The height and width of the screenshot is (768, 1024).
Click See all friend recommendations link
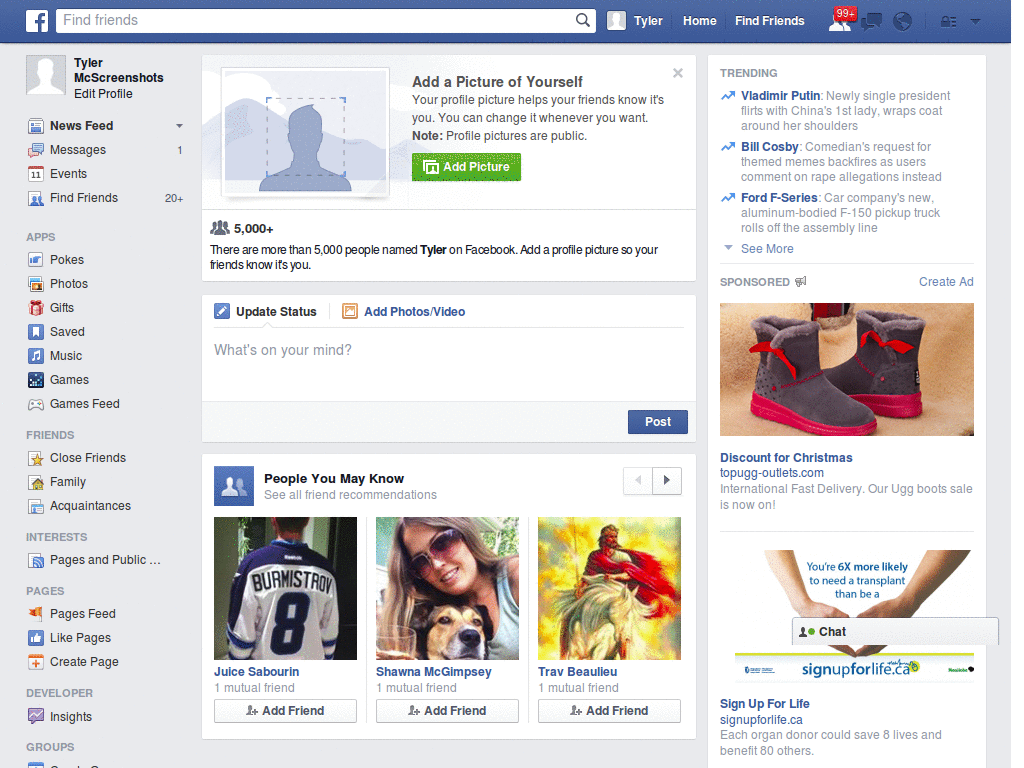(350, 495)
